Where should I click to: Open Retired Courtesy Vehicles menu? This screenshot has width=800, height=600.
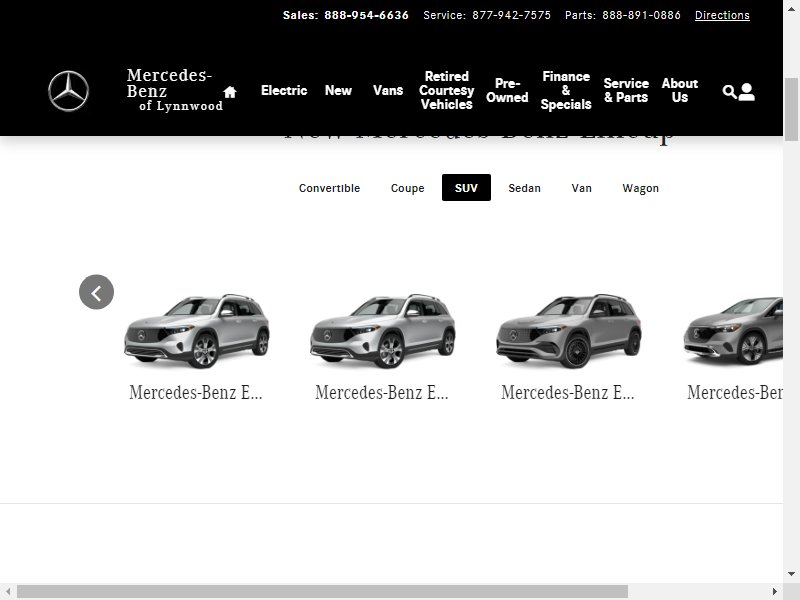pyautogui.click(x=446, y=90)
